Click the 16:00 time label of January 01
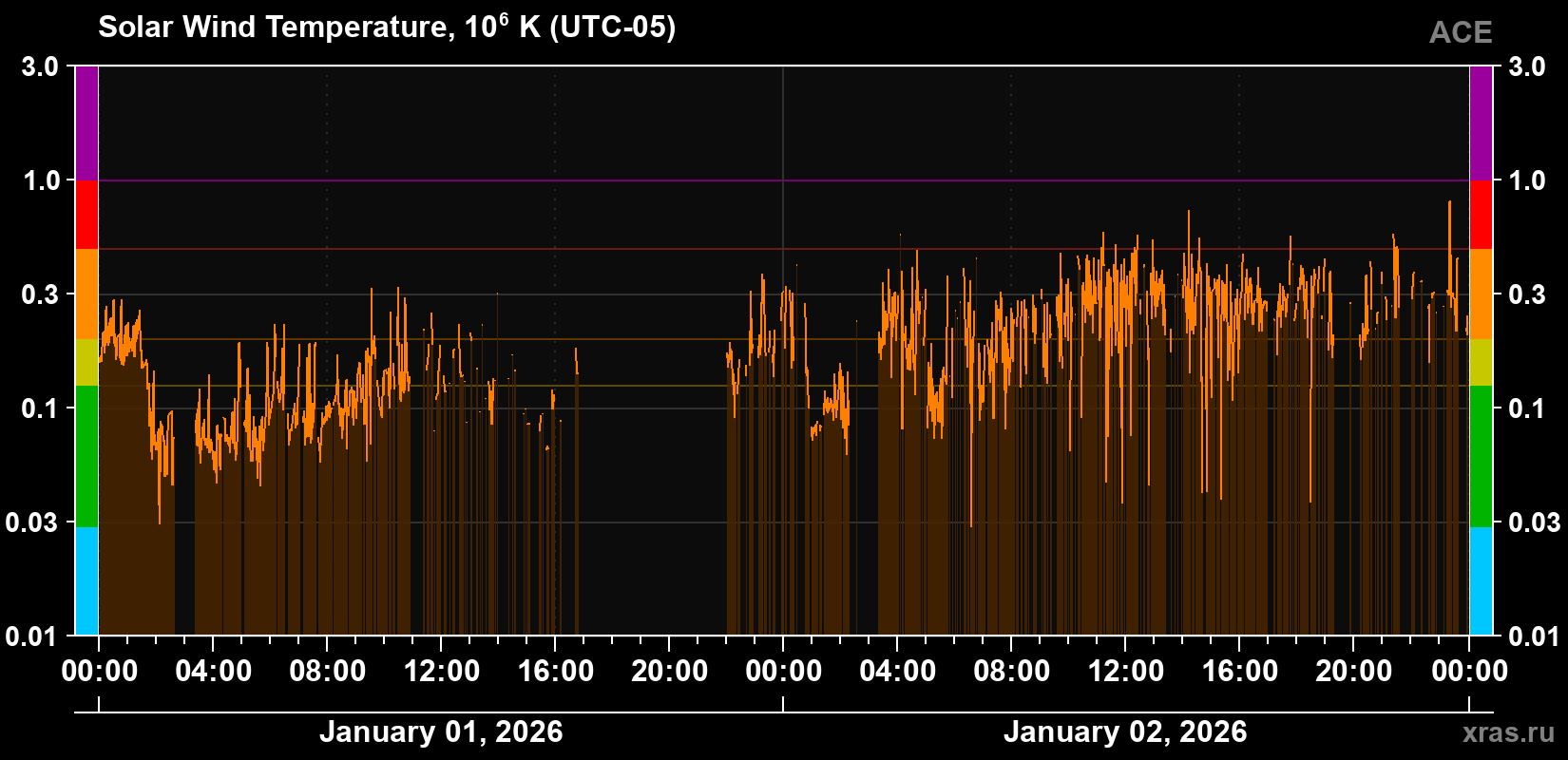The image size is (1568, 760). (556, 672)
